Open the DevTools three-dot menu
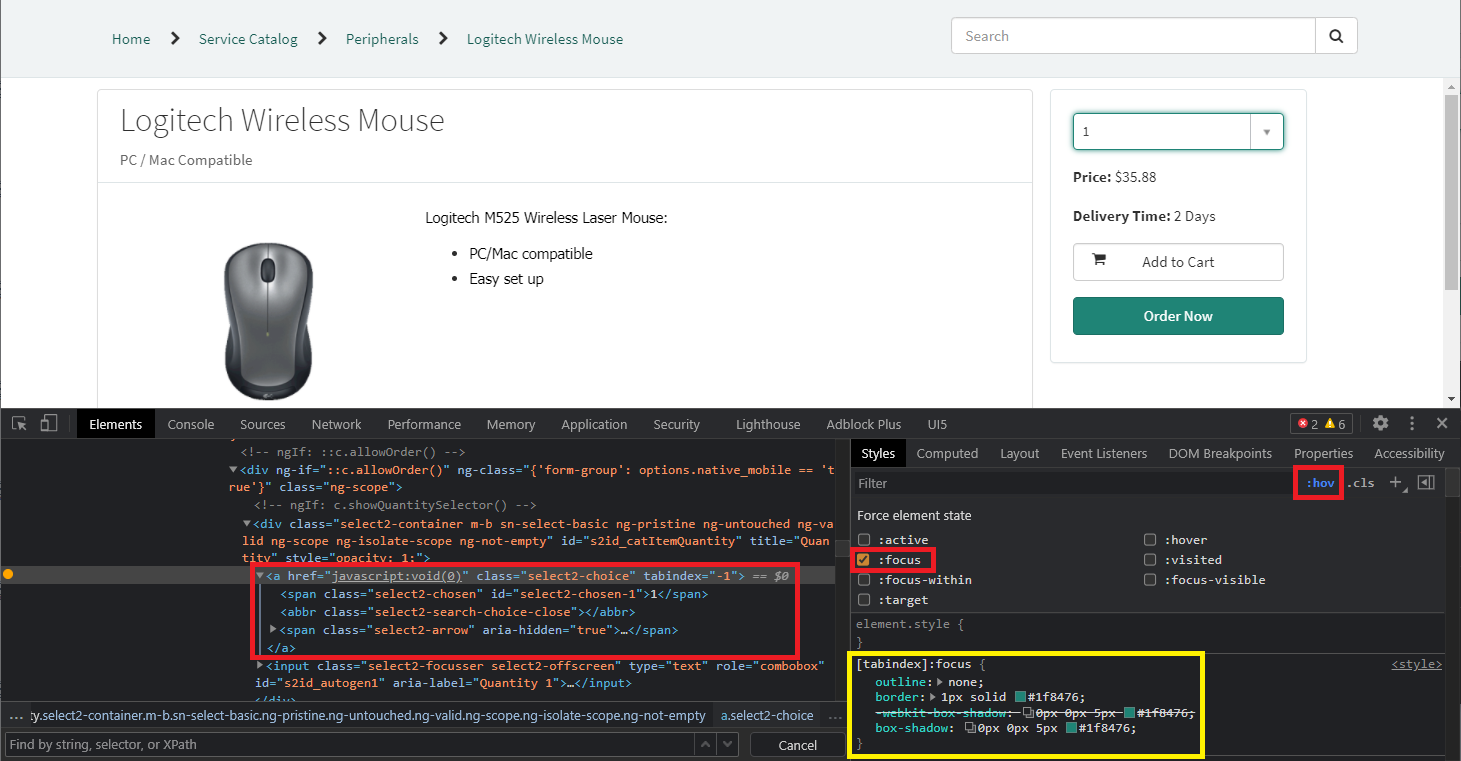This screenshot has height=761, width=1461. pos(1412,424)
